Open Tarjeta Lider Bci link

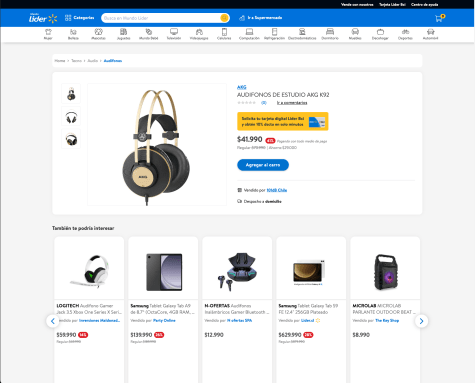(x=392, y=4)
